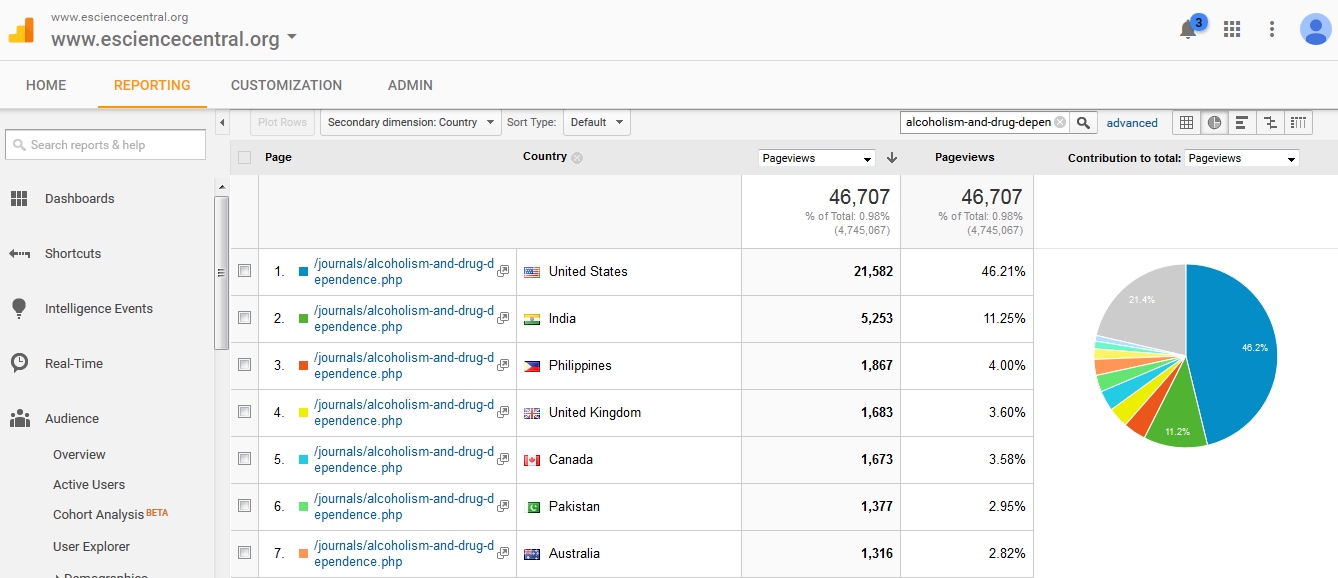Open the Canada row page in new window
Viewport: 1338px width, 578px height.
coord(503,459)
